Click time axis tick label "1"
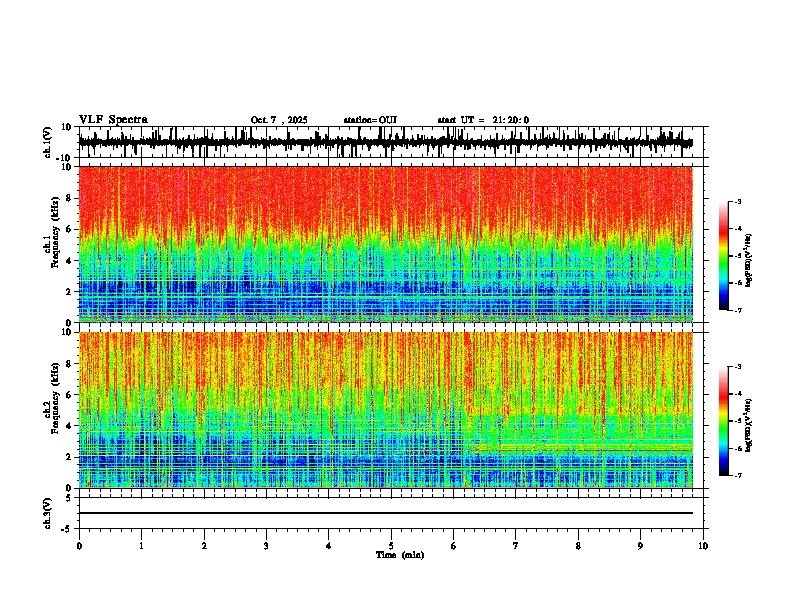Image resolution: width=792 pixels, height=612 pixels. (x=141, y=546)
